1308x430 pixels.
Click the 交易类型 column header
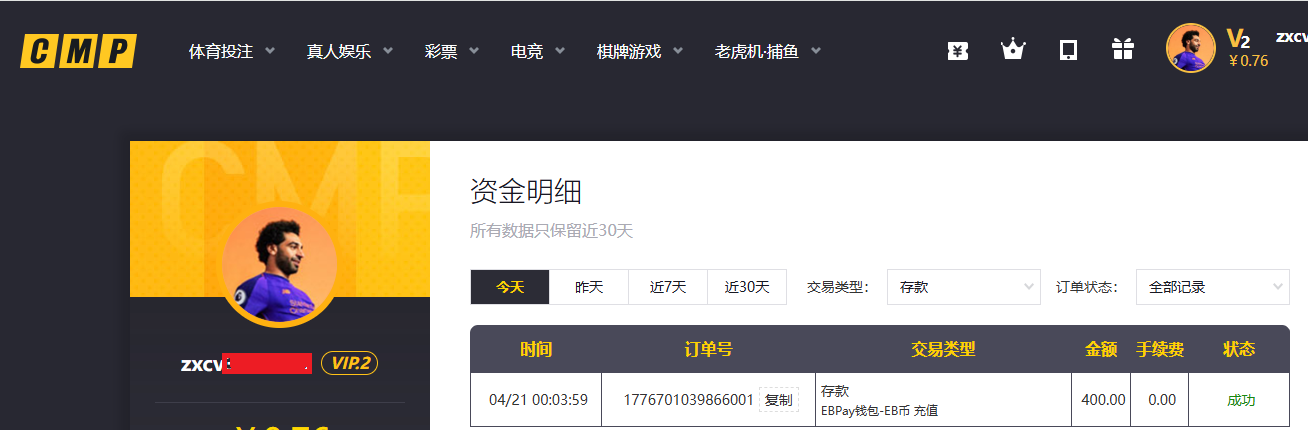(943, 349)
